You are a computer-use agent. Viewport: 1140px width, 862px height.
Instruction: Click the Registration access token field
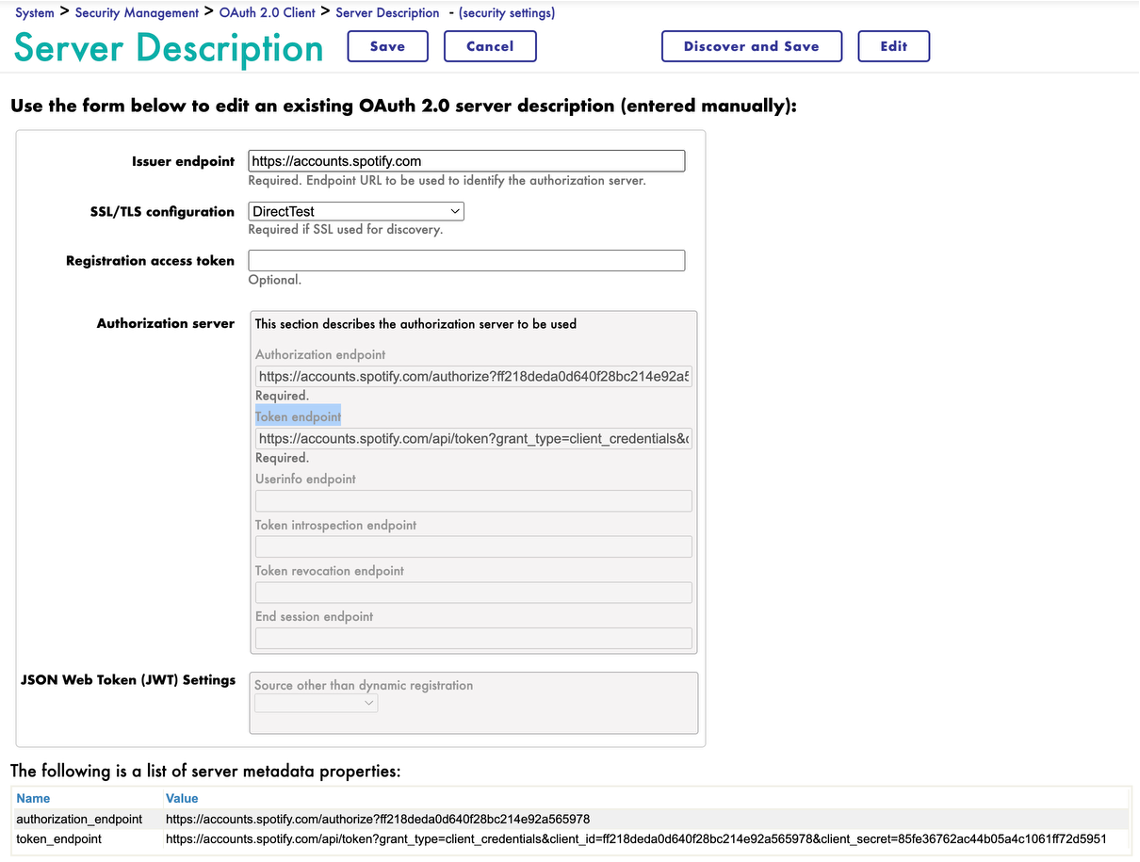[466, 261]
